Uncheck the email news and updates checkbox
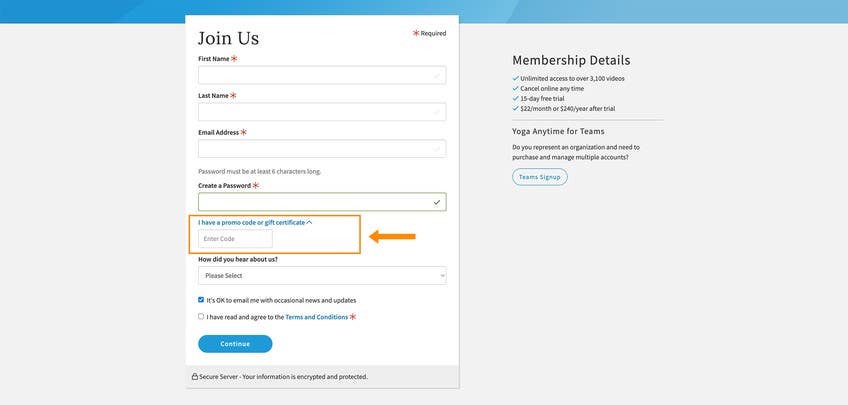 (x=201, y=300)
